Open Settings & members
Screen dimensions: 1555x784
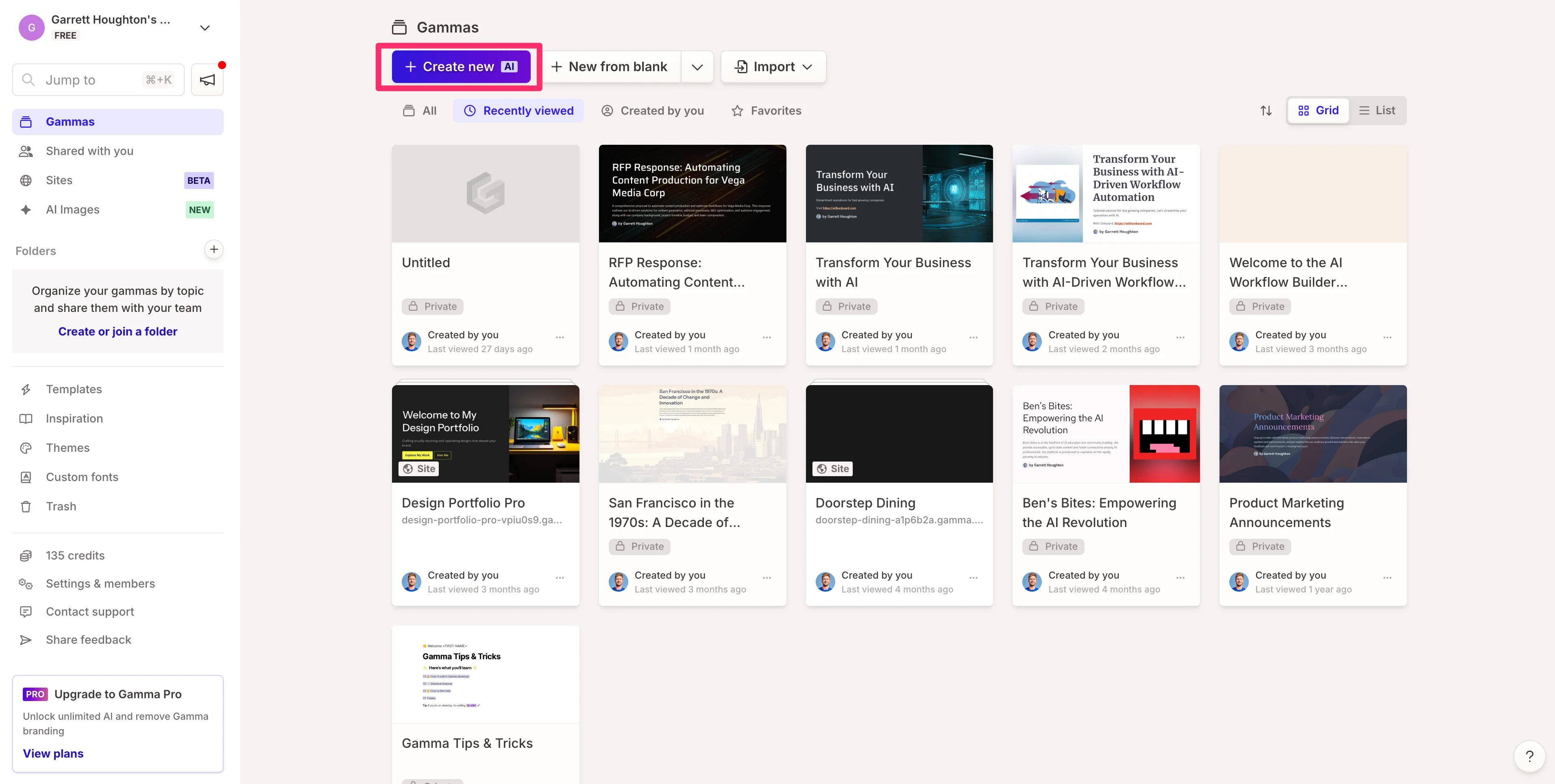[100, 584]
